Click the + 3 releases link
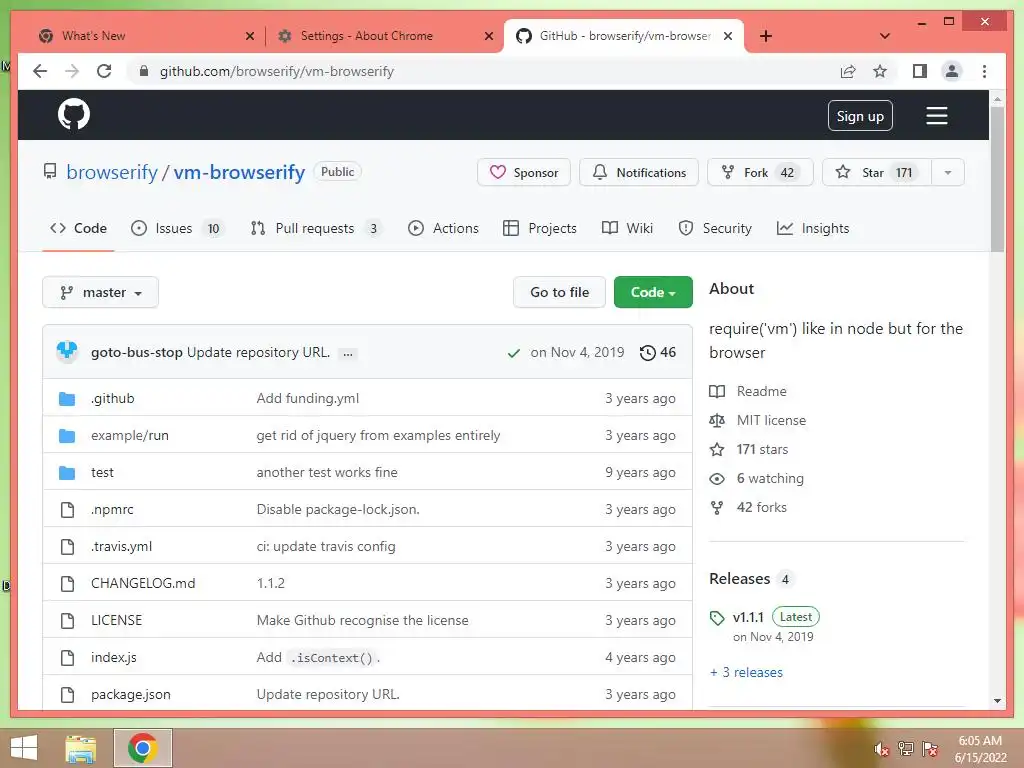This screenshot has width=1024, height=768. pyautogui.click(x=746, y=673)
